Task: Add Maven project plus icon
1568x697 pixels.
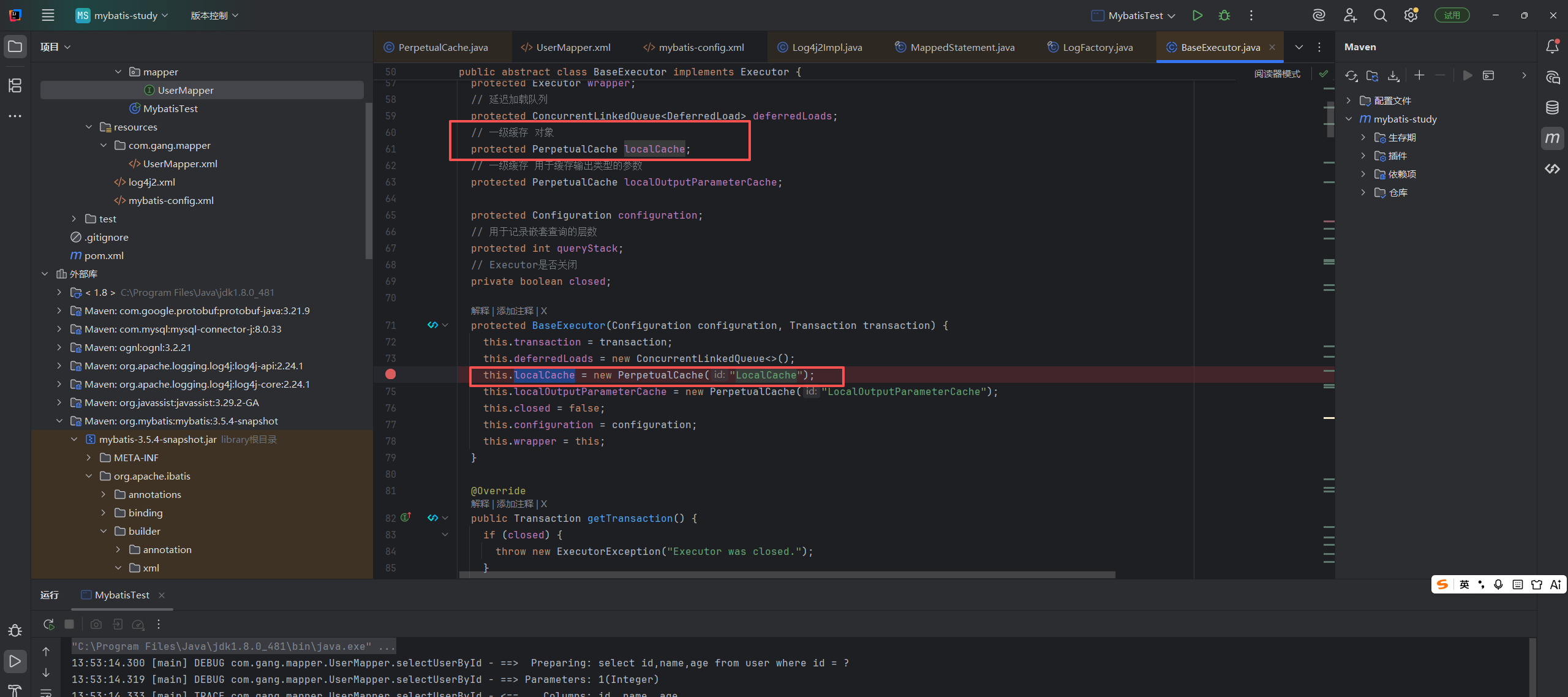Action: pos(1419,75)
